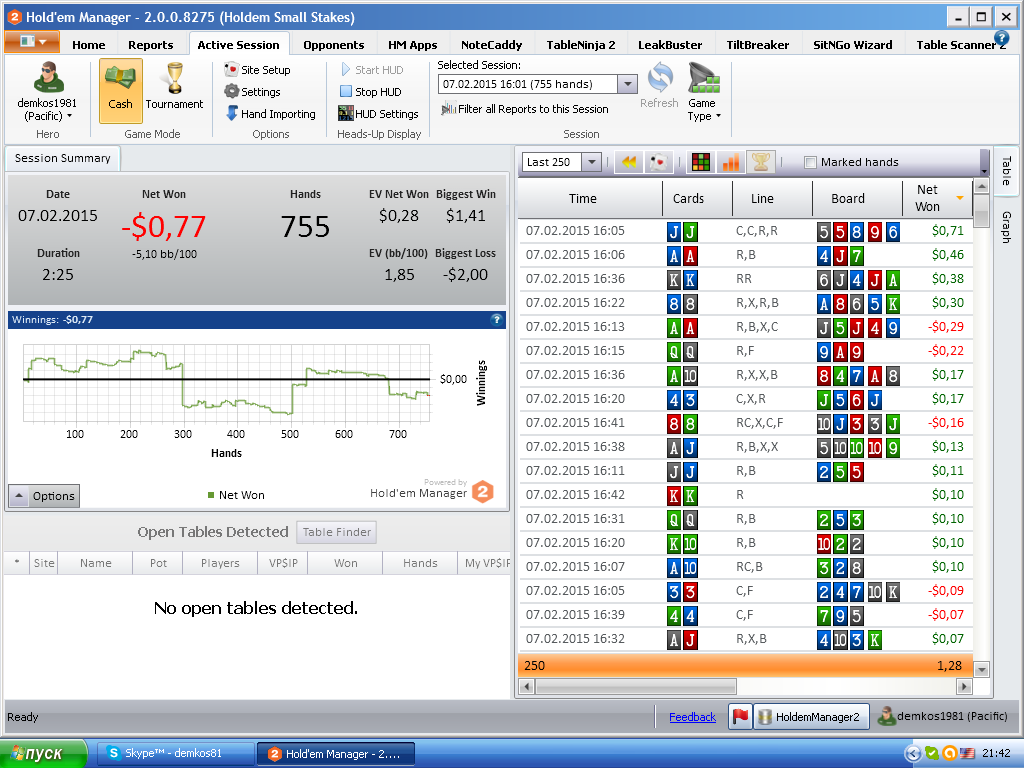Open the LeakBuster tab
The height and width of the screenshot is (768, 1024).
pos(670,45)
